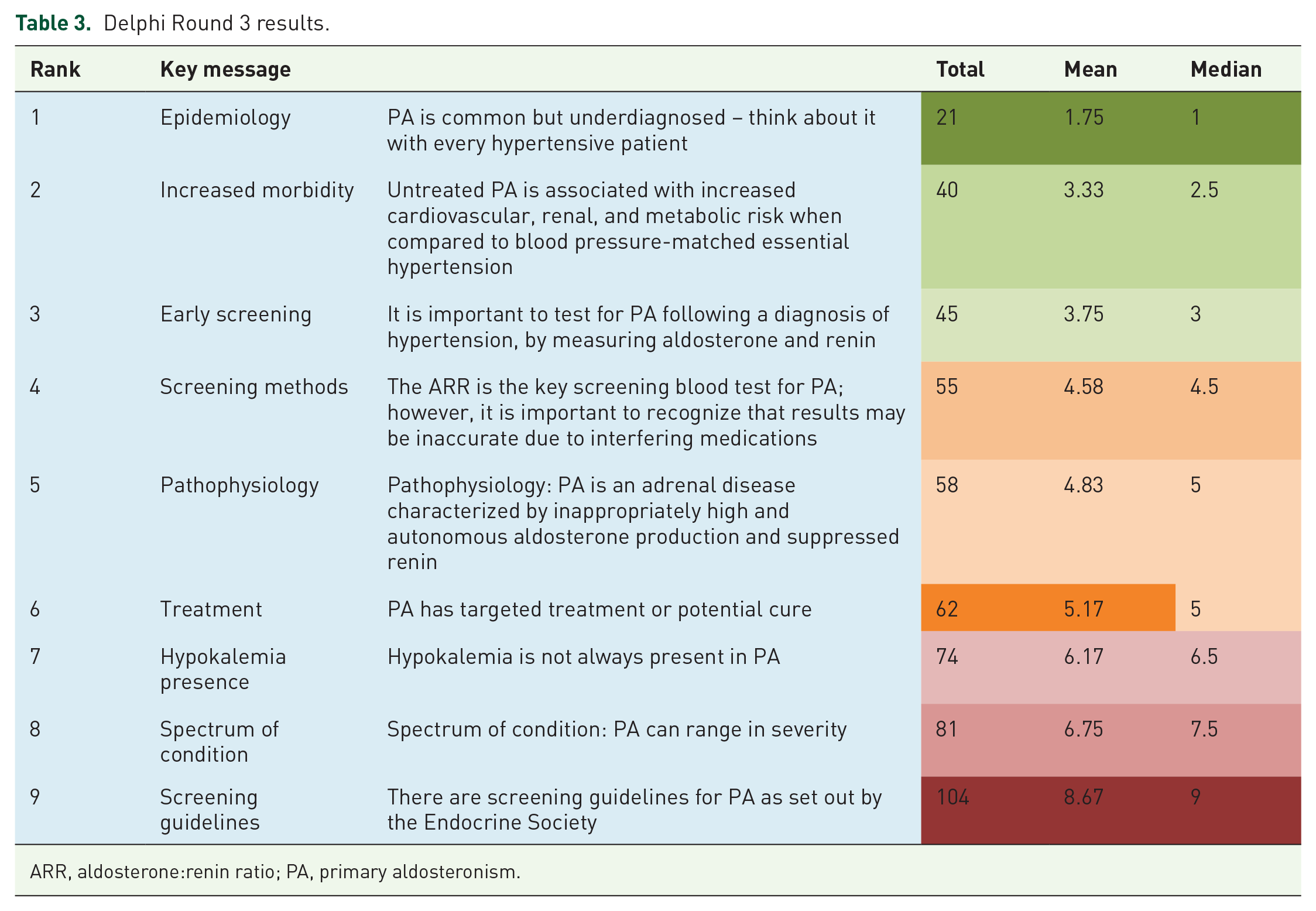Screen dimensions: 1316x911
Task: Select the Spectrum of condition label
Action: click(220, 742)
